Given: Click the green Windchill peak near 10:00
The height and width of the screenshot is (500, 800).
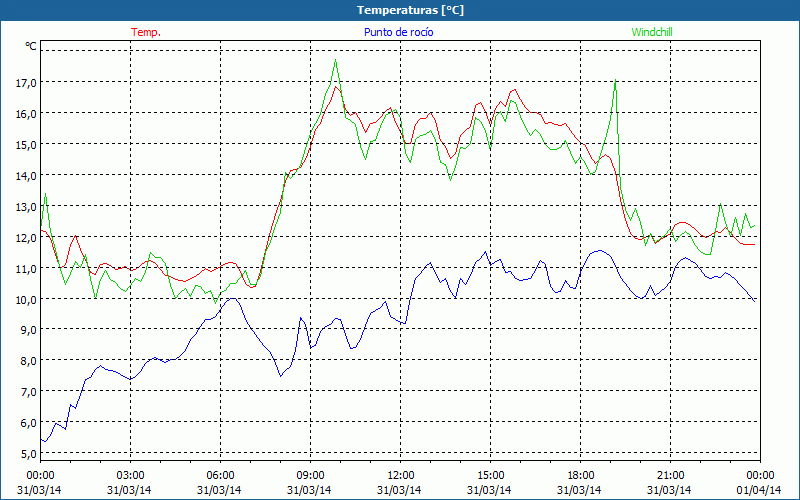Looking at the screenshot, I should (x=335, y=60).
